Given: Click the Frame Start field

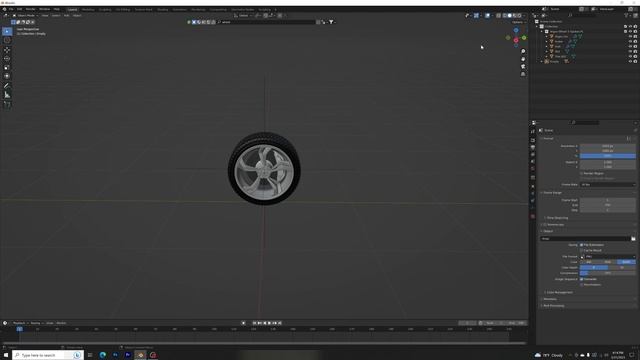Looking at the screenshot, I should (608, 200).
